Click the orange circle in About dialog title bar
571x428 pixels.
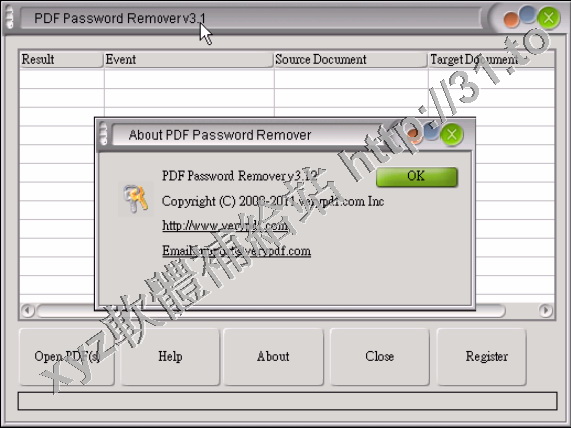pyautogui.click(x=414, y=136)
